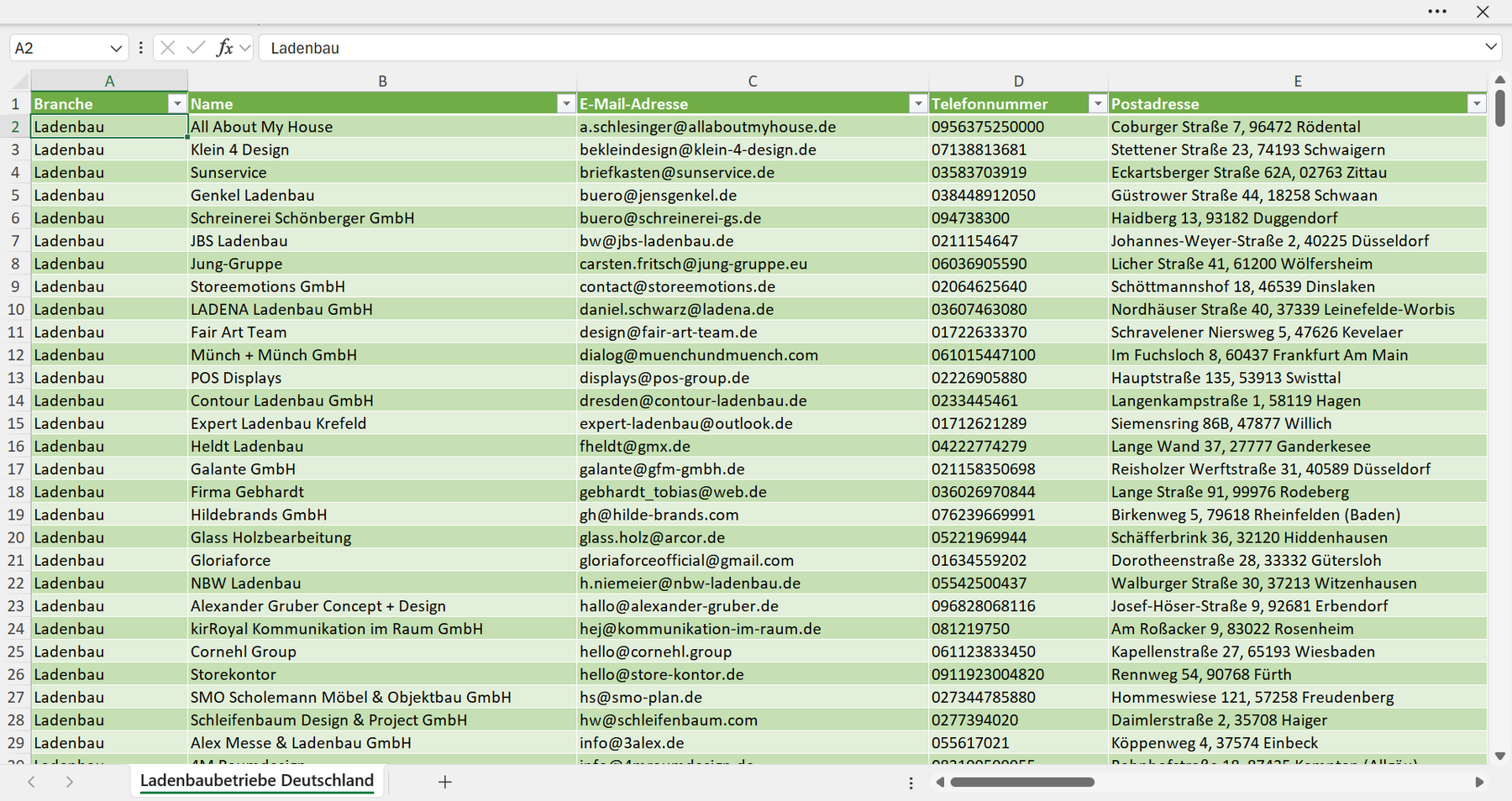Expand the function list dropdown arrow
Viewport: 1512px width, 801px height.
244,48
